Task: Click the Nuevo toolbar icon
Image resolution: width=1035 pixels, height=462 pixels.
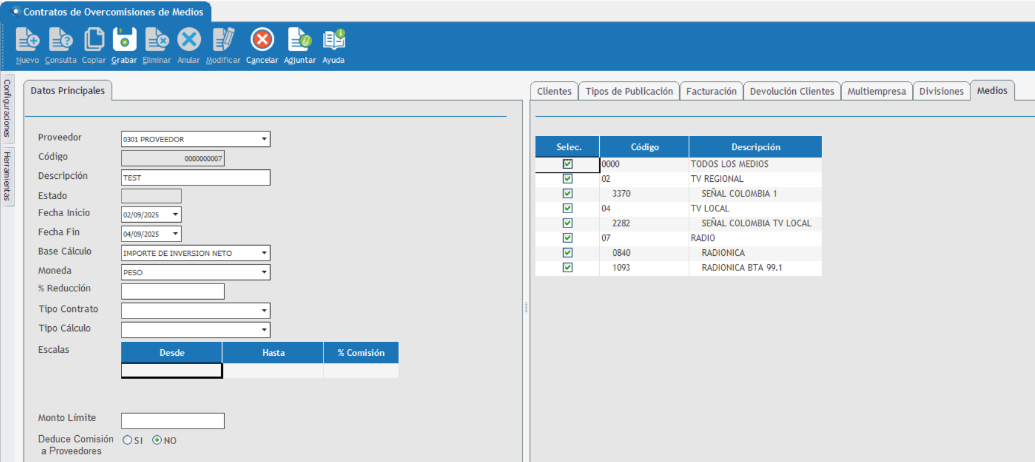Action: [27, 40]
